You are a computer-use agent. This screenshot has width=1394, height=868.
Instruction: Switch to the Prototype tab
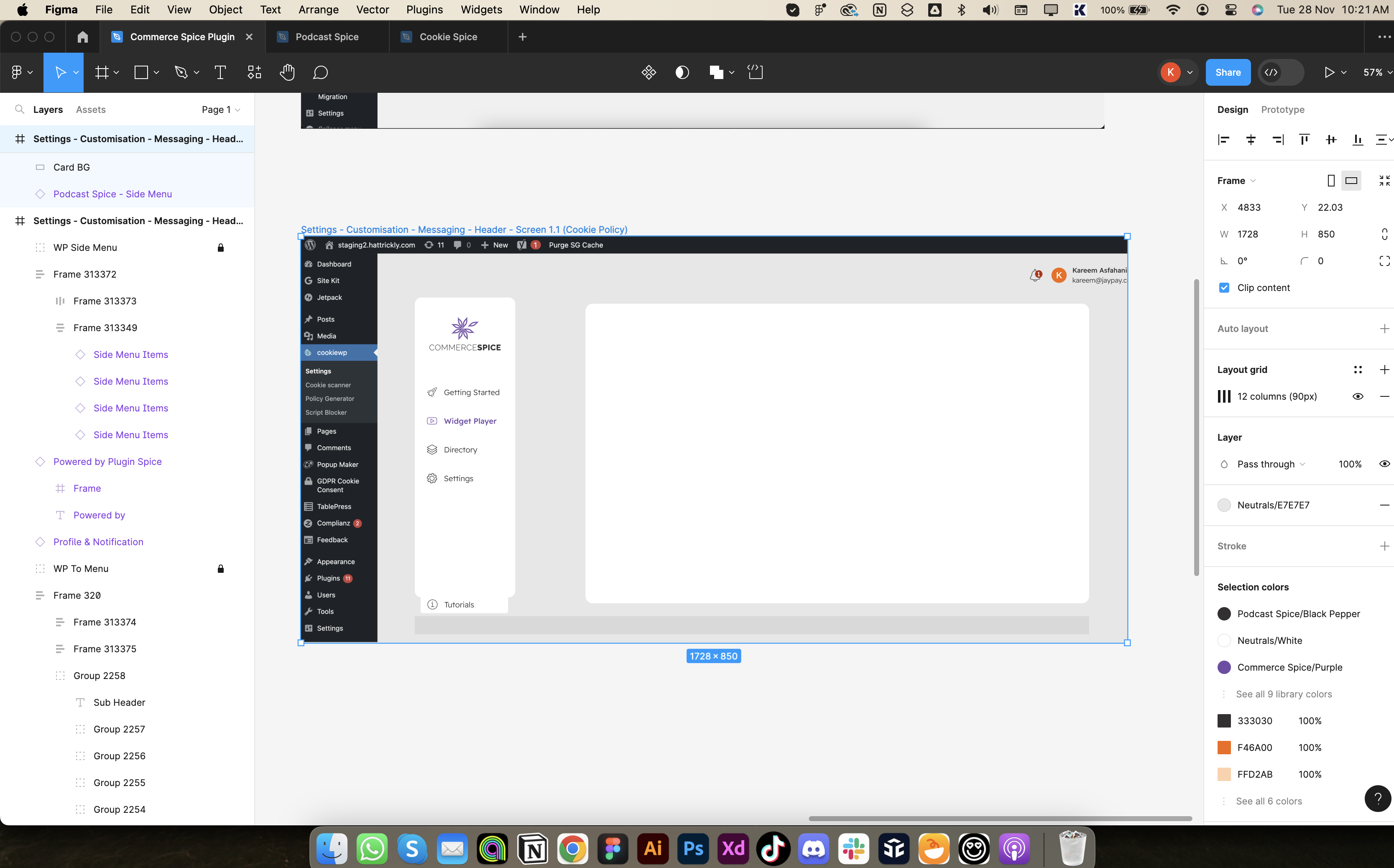[x=1282, y=110]
